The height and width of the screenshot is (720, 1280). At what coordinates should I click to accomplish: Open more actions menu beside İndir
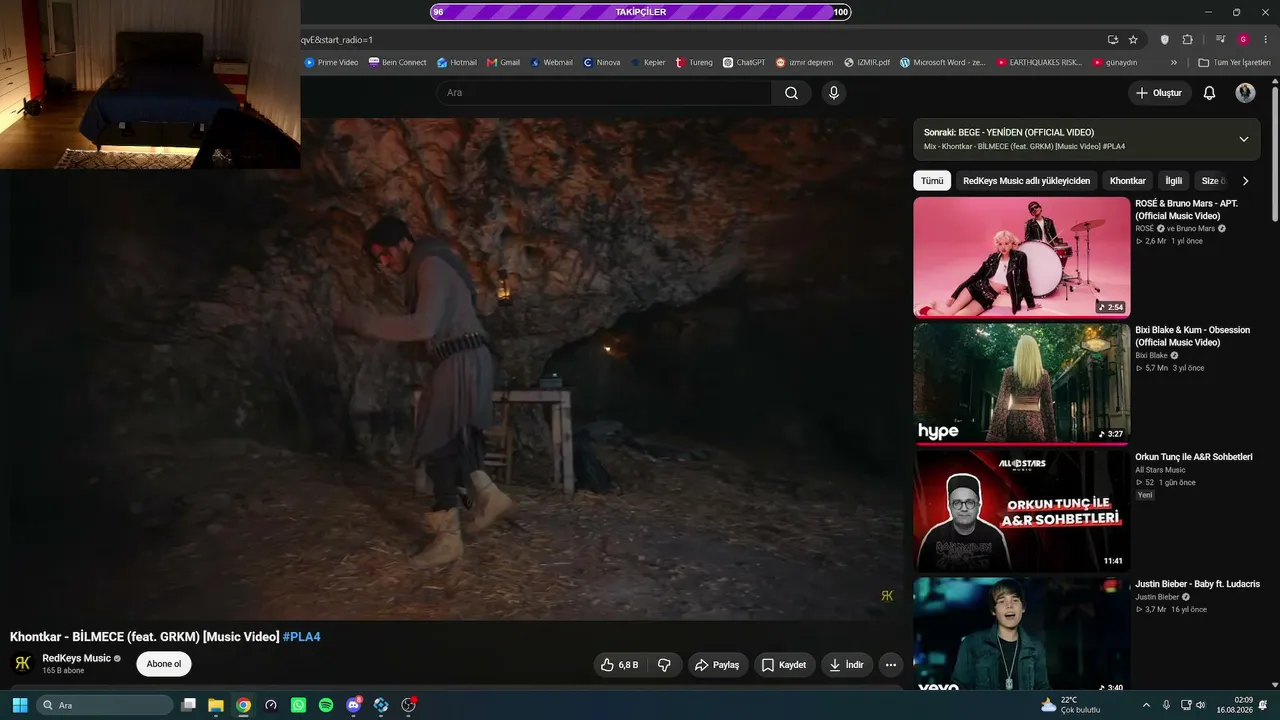890,665
